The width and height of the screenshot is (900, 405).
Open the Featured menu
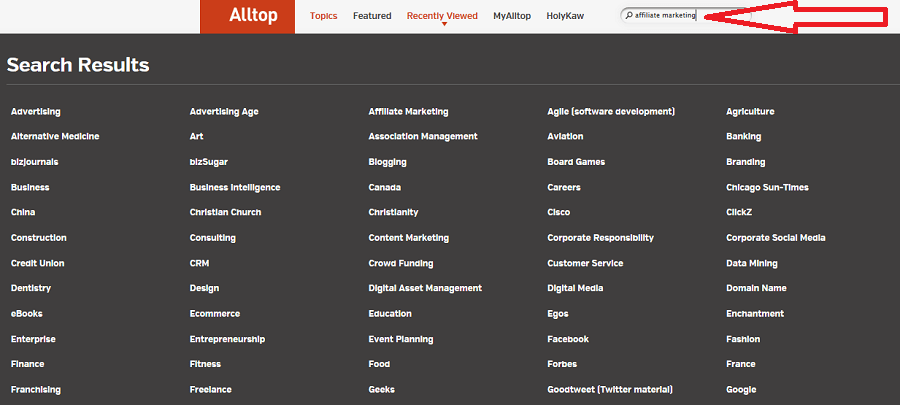tap(372, 16)
